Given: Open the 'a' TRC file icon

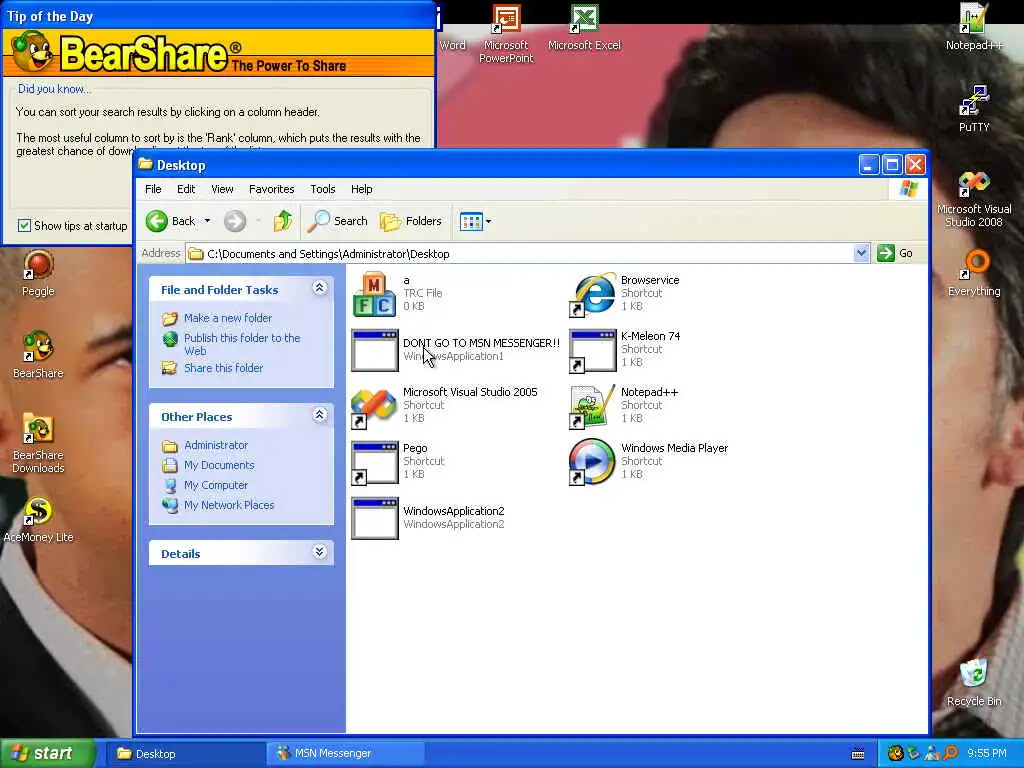Looking at the screenshot, I should [x=374, y=294].
